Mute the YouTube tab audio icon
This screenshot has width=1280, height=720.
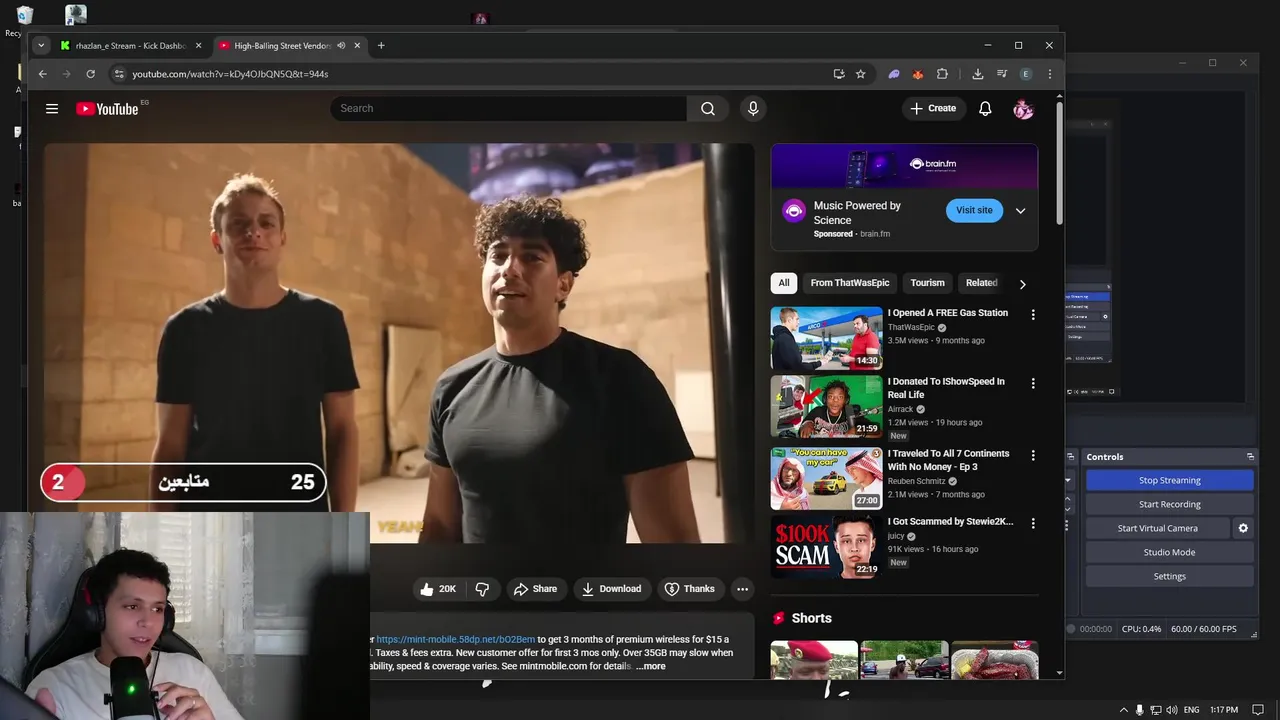[341, 46]
